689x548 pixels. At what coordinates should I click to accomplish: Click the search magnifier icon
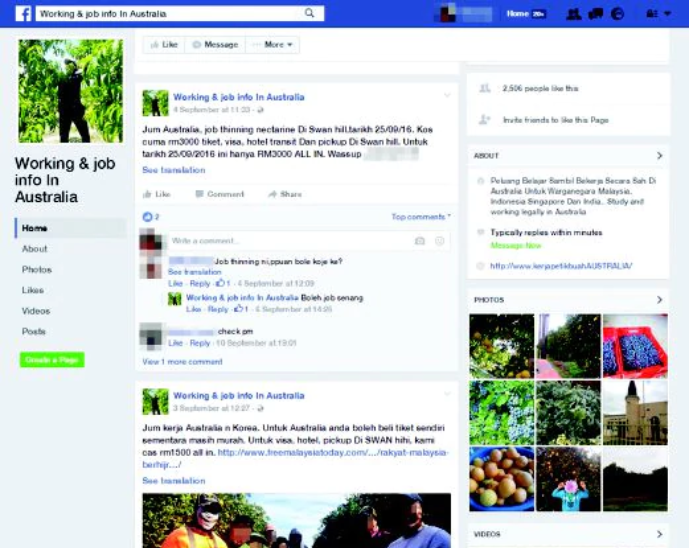tap(309, 13)
